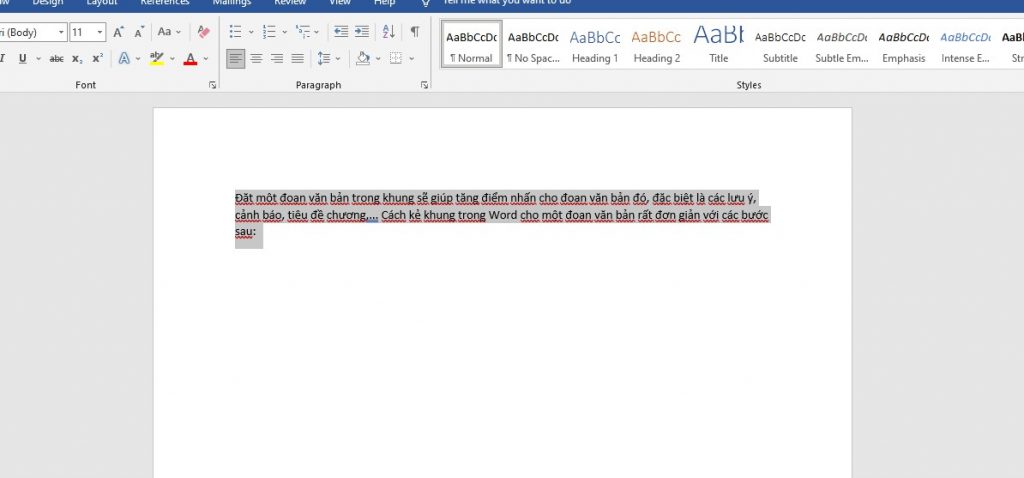
Task: Click the Decrease Indent icon
Action: [x=339, y=33]
